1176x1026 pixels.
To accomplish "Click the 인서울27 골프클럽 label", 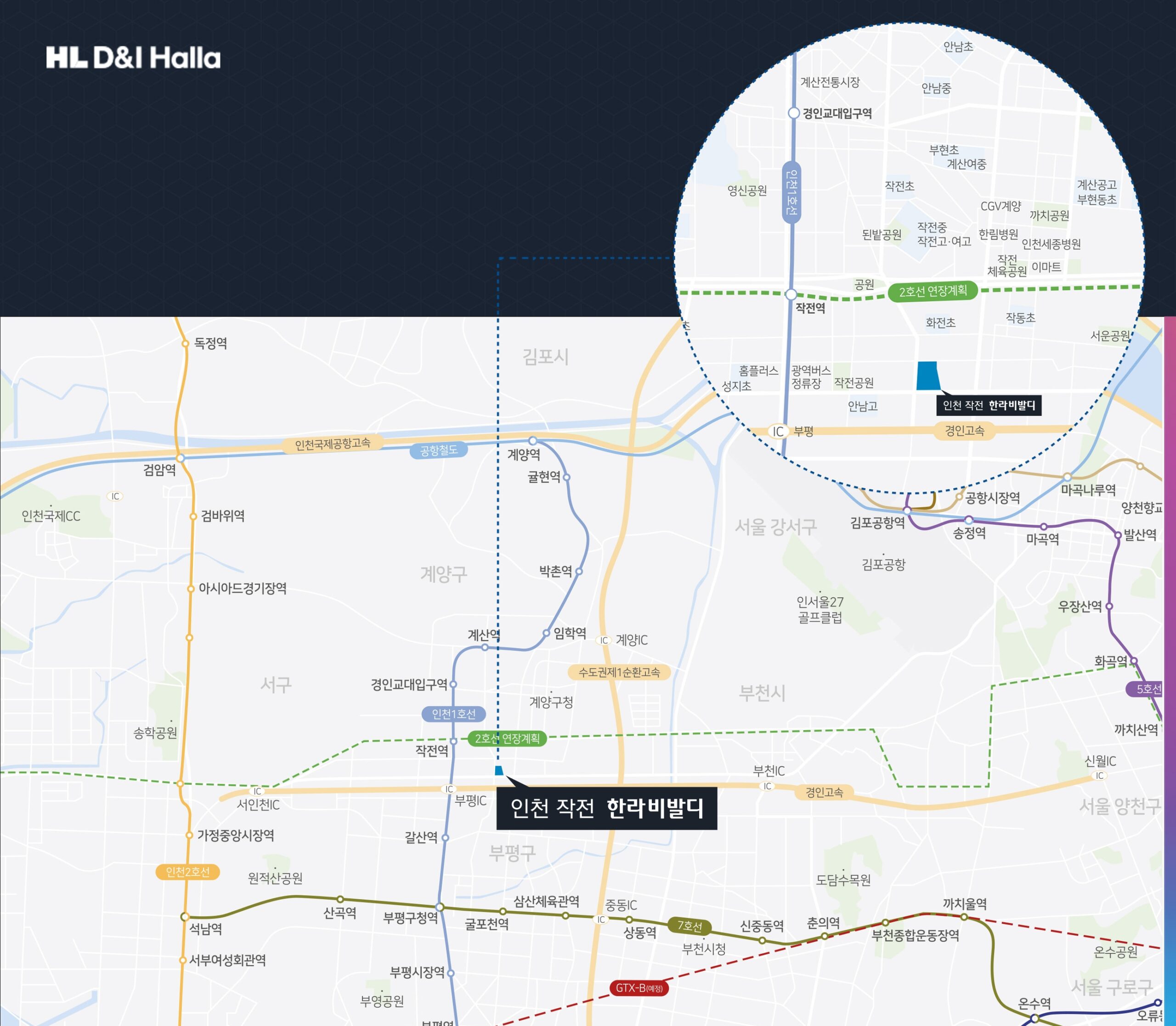I will point(820,609).
